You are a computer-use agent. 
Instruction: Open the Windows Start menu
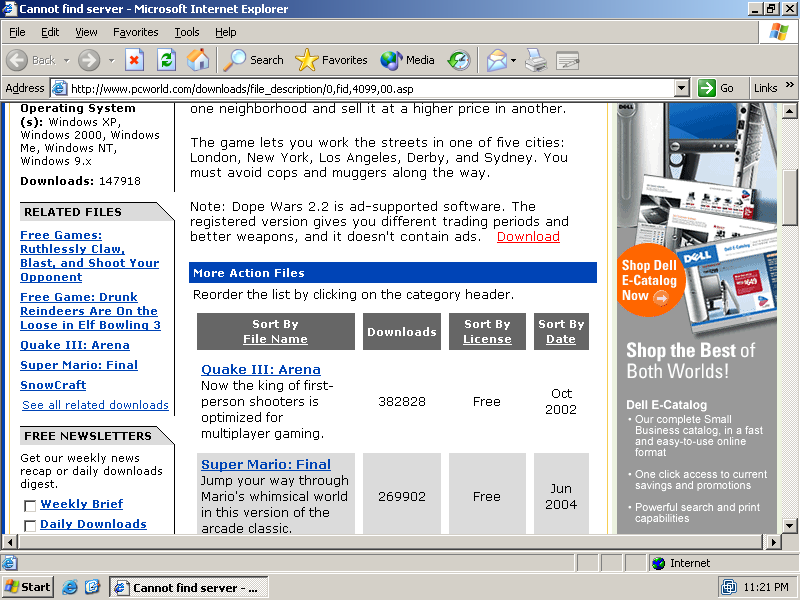tap(28, 587)
